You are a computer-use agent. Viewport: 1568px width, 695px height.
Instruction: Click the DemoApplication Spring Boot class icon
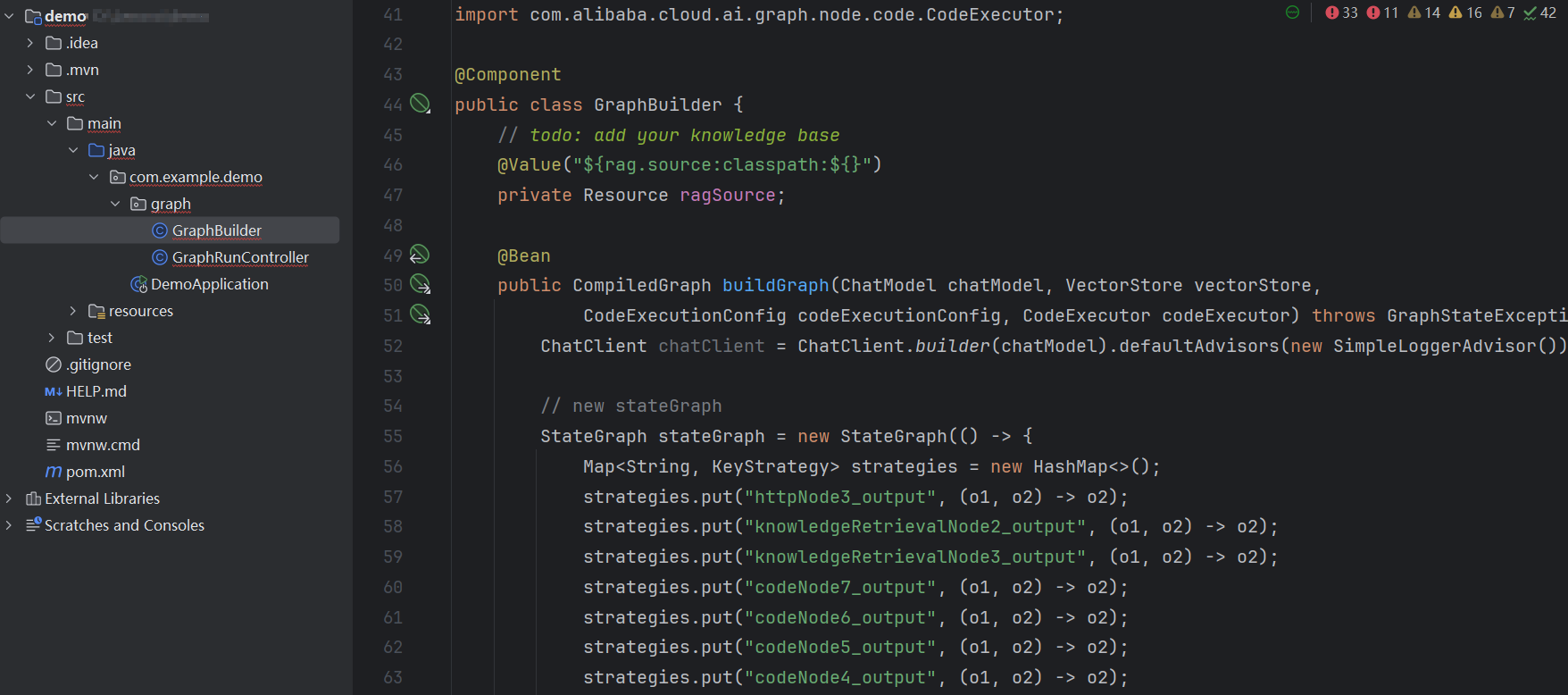[x=139, y=284]
